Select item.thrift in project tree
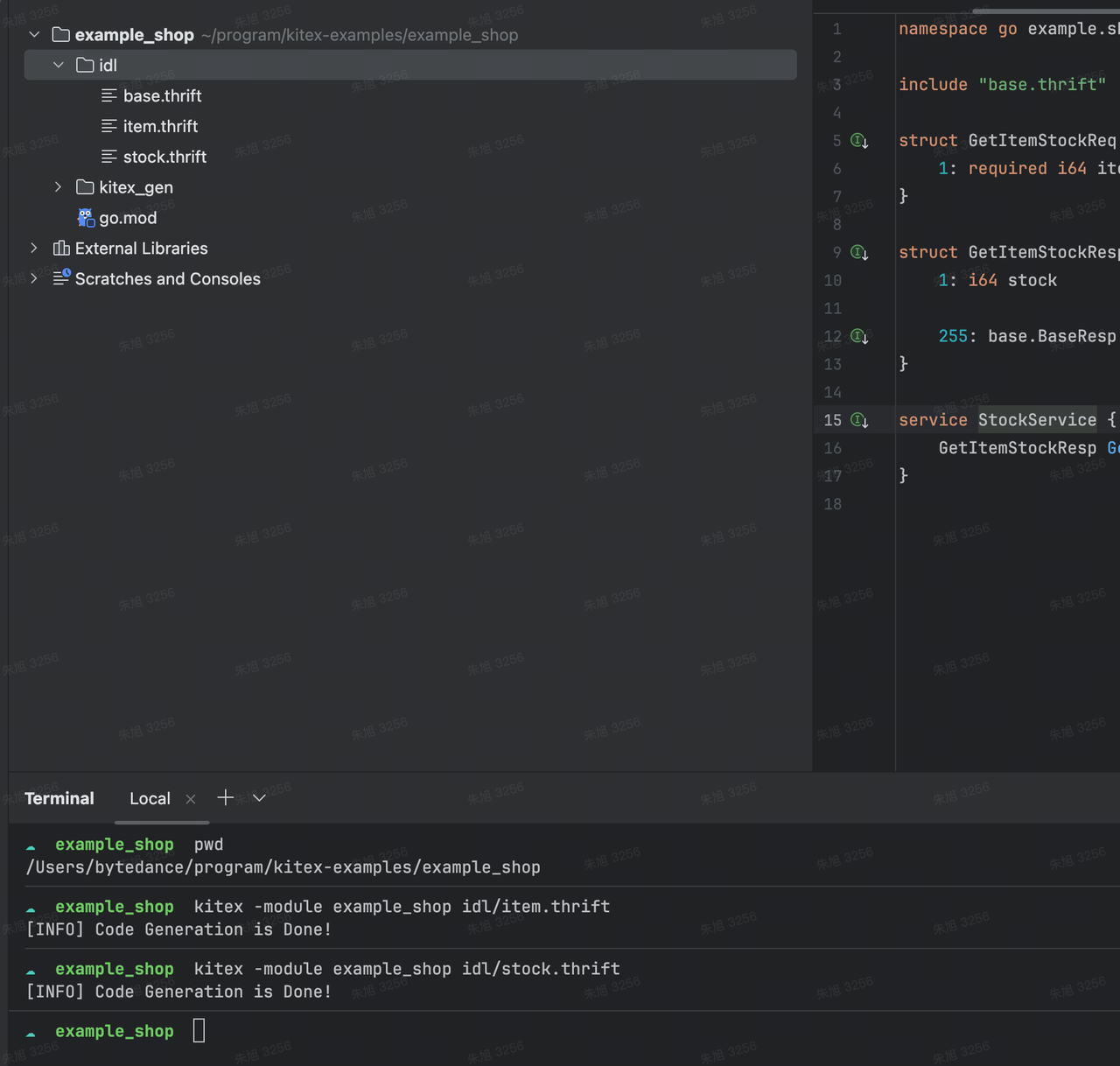 [160, 126]
